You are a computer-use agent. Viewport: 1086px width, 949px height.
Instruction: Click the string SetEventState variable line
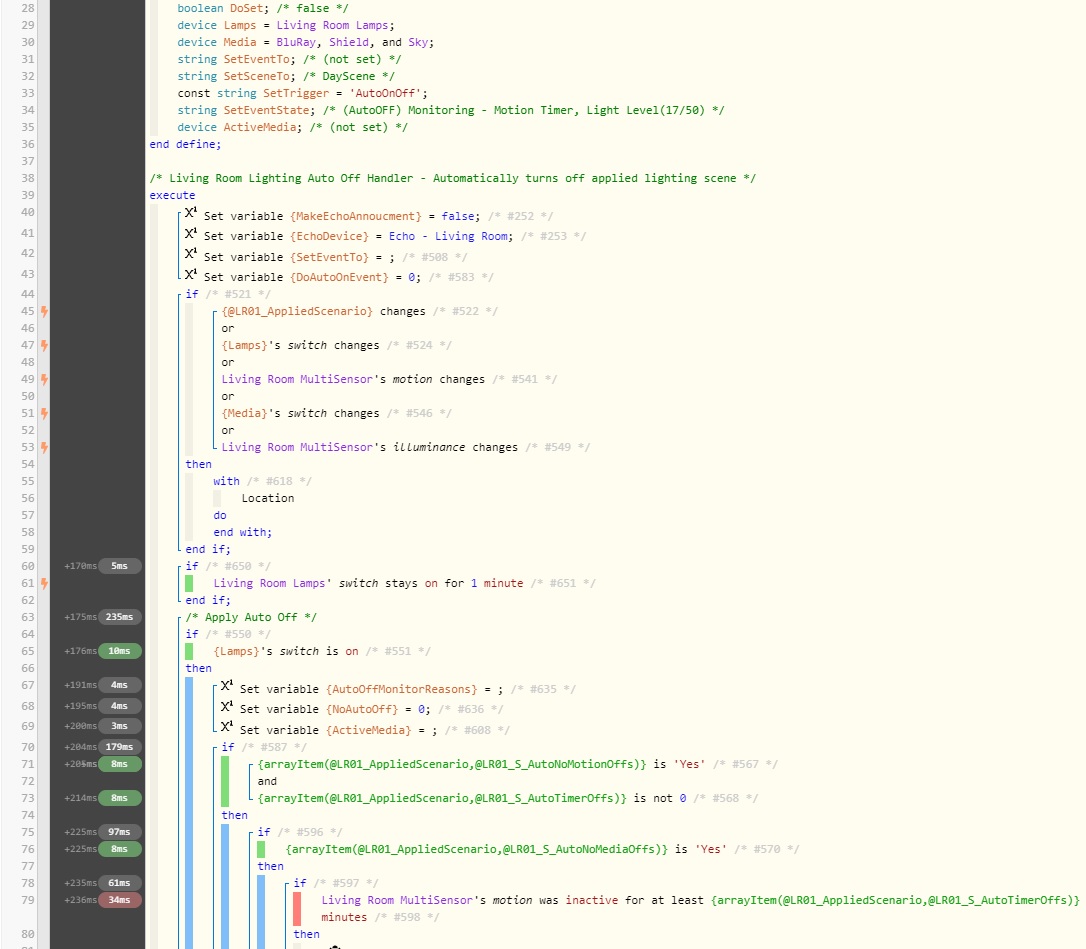451,110
